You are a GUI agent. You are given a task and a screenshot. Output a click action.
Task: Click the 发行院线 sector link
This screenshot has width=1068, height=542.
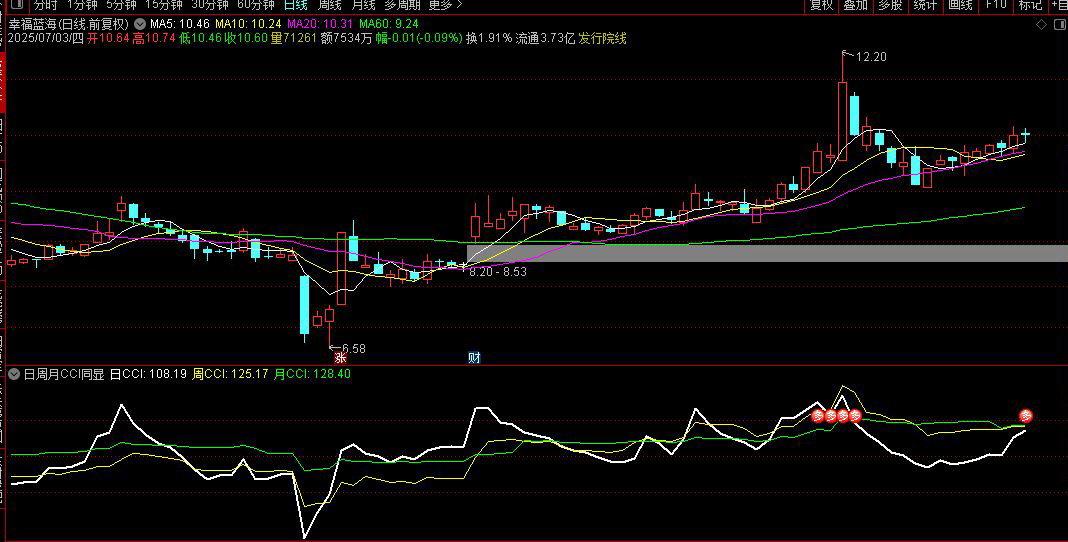coord(602,38)
